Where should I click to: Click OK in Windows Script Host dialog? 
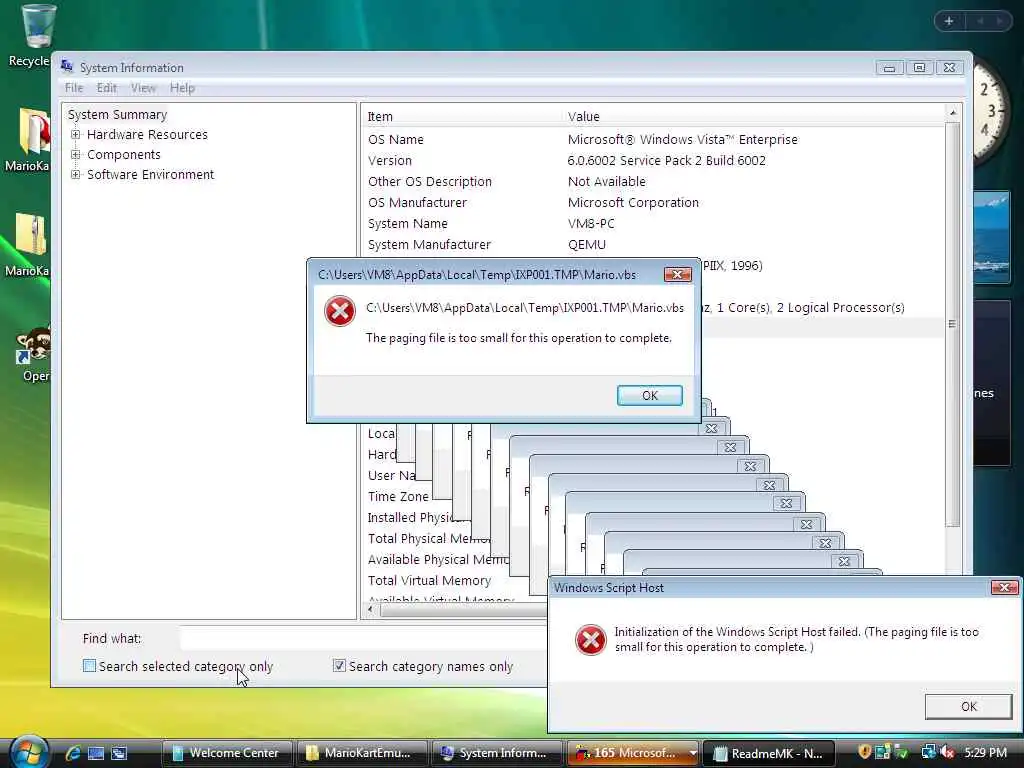[x=968, y=706]
